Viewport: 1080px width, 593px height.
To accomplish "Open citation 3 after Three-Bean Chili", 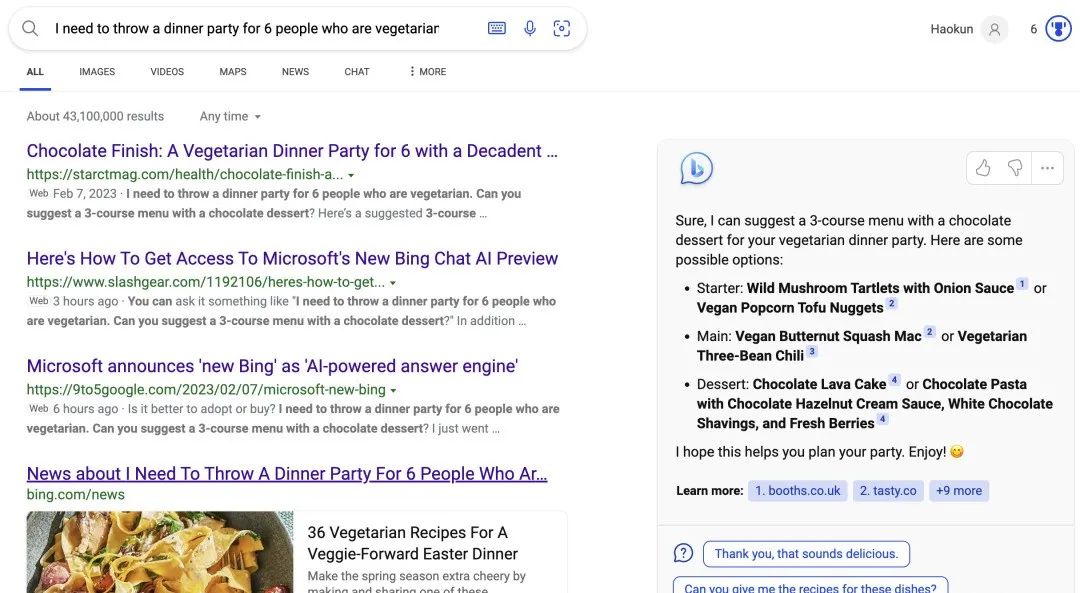I will 812,351.
